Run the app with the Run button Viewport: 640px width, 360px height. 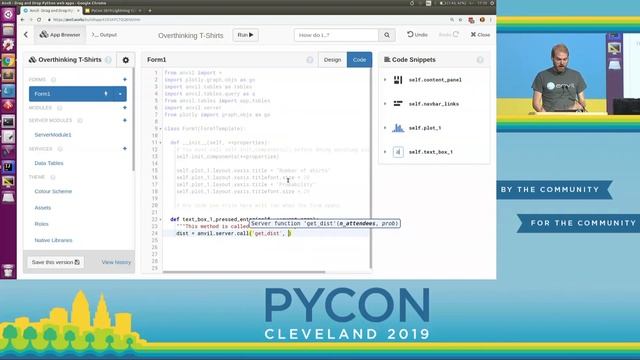click(x=245, y=35)
